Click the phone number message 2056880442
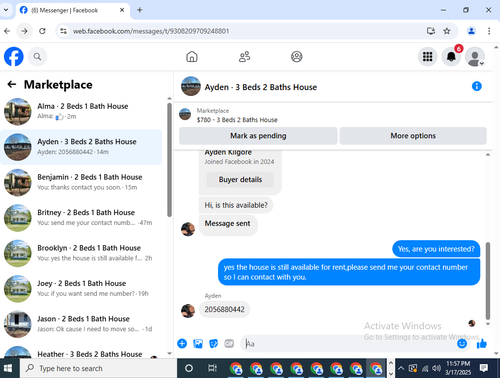This screenshot has height=378, width=500. click(x=224, y=309)
